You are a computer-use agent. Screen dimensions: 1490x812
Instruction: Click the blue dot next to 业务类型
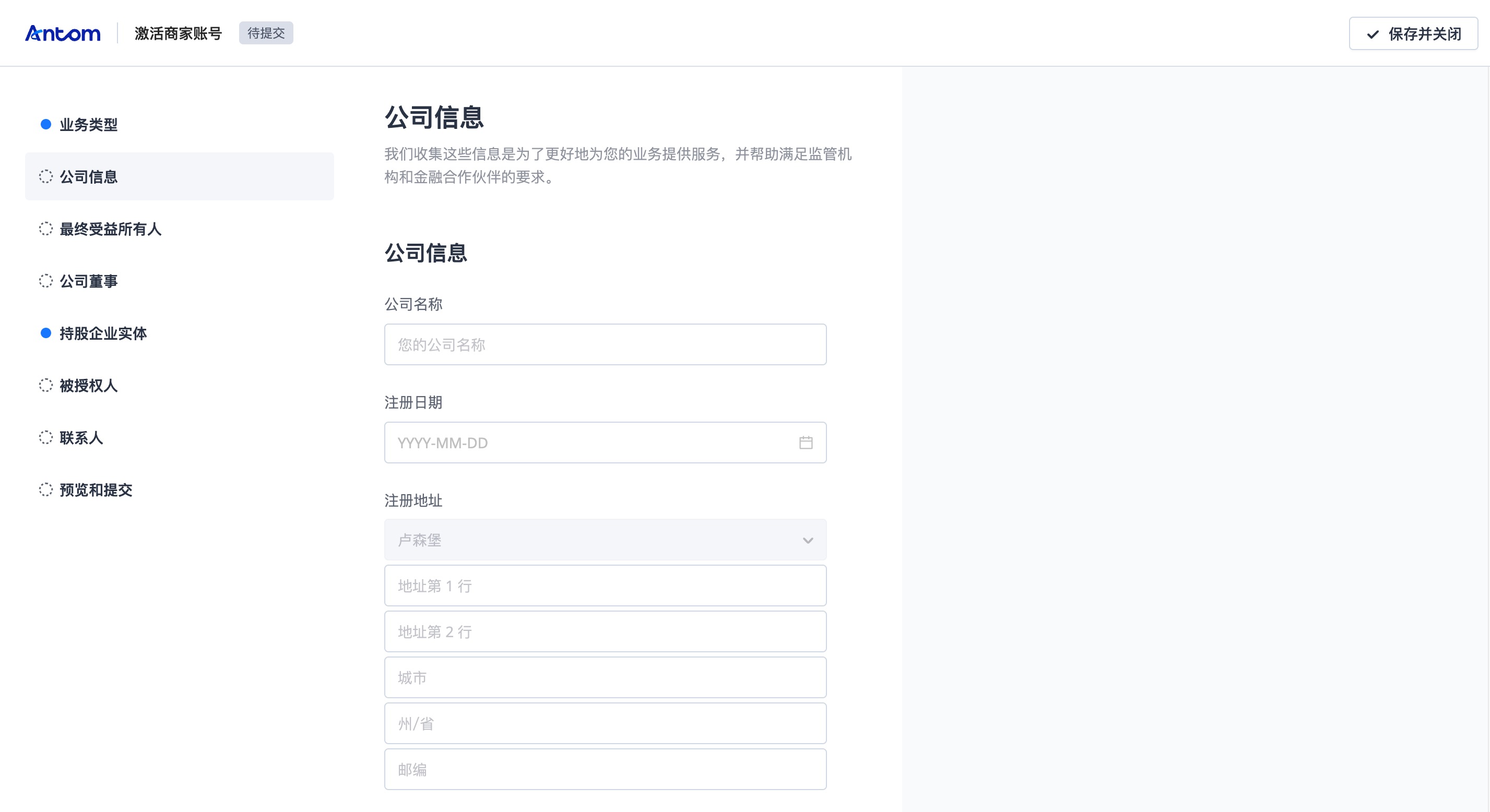coord(46,124)
